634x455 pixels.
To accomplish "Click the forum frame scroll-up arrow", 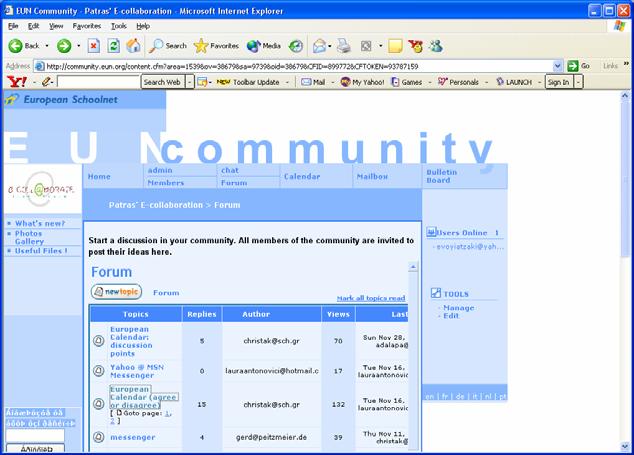I will coord(413,267).
